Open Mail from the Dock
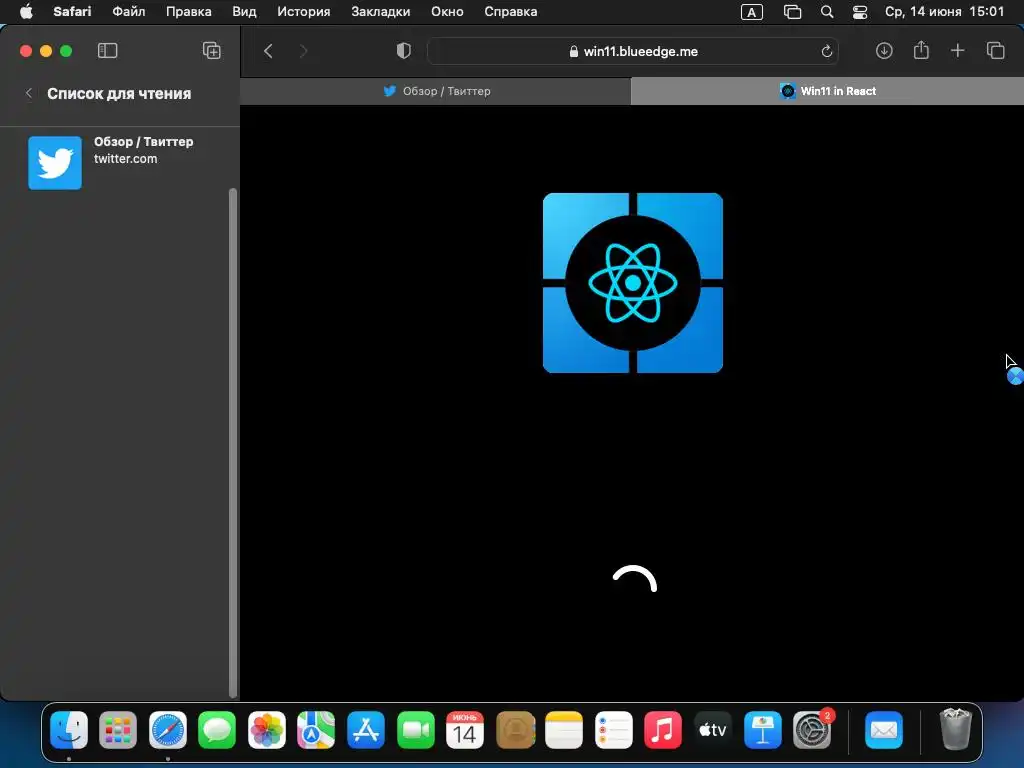This screenshot has width=1024, height=768. [x=884, y=730]
